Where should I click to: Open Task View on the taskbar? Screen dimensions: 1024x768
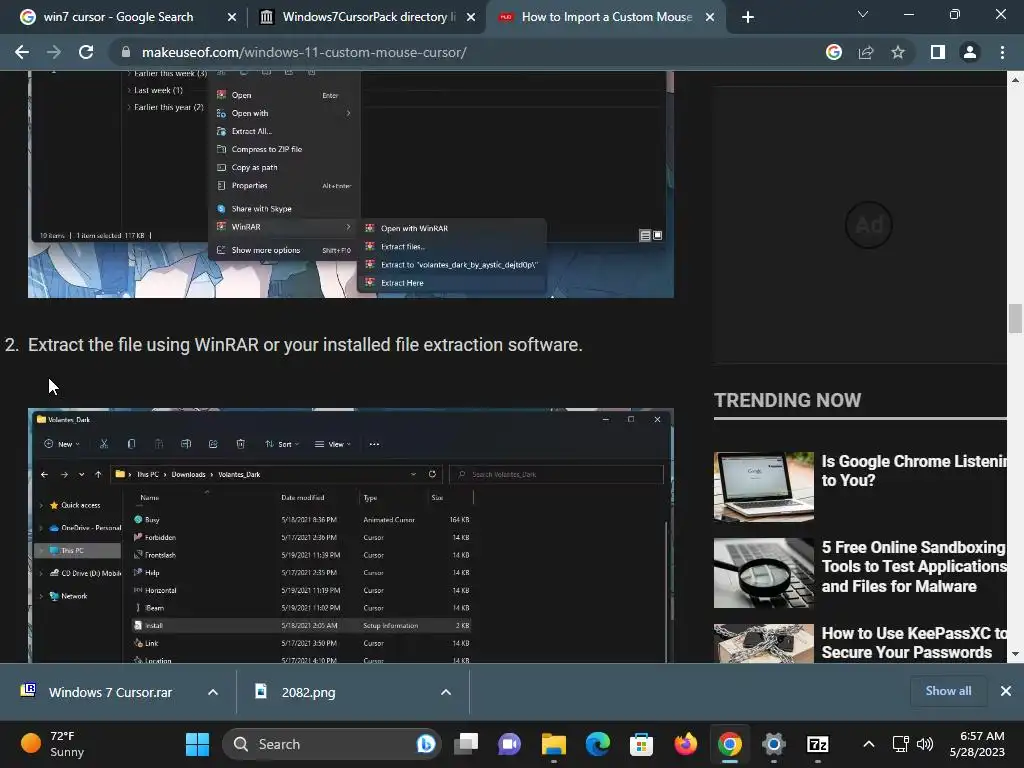466,744
